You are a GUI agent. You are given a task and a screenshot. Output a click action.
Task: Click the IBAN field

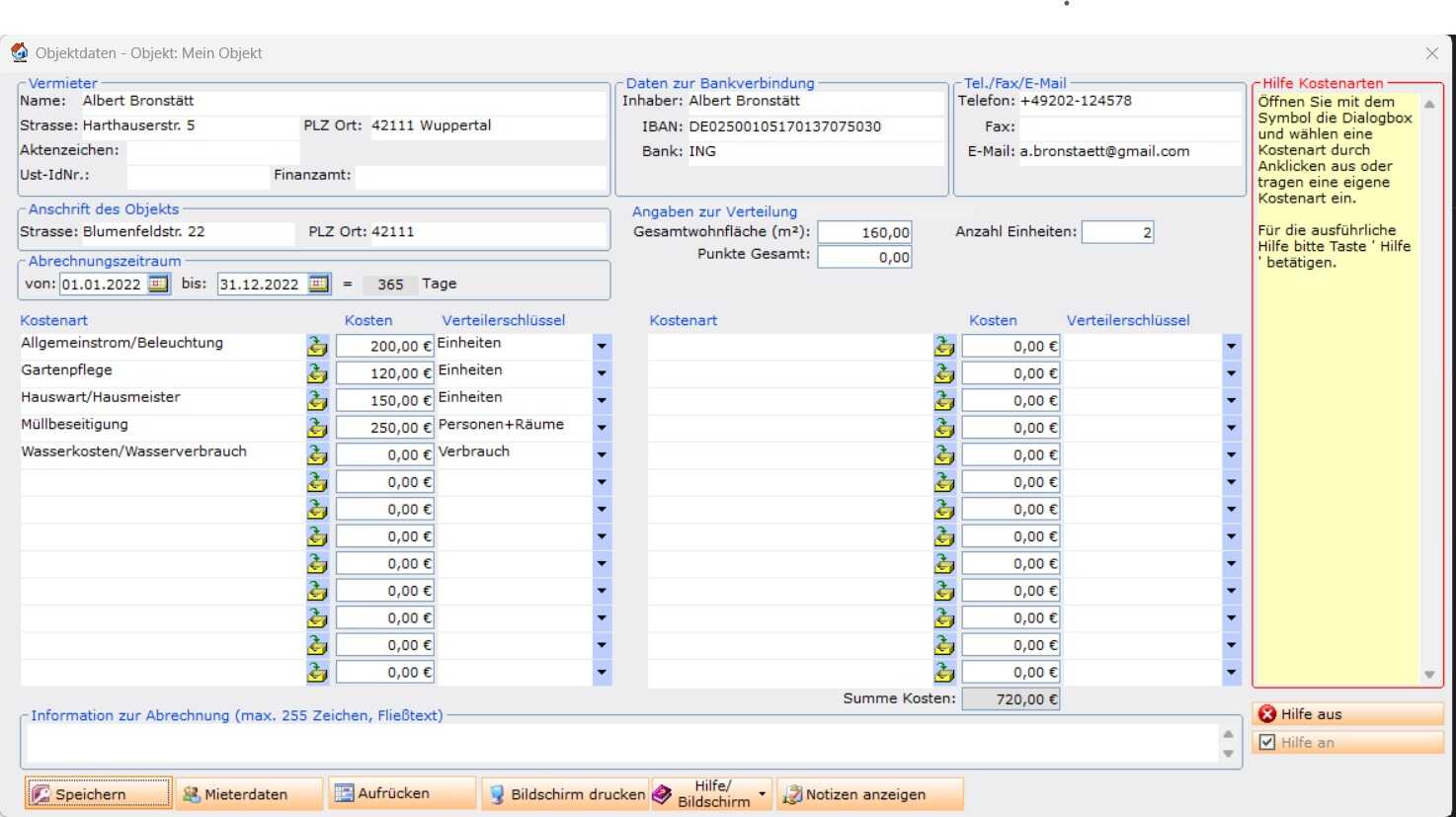815,126
